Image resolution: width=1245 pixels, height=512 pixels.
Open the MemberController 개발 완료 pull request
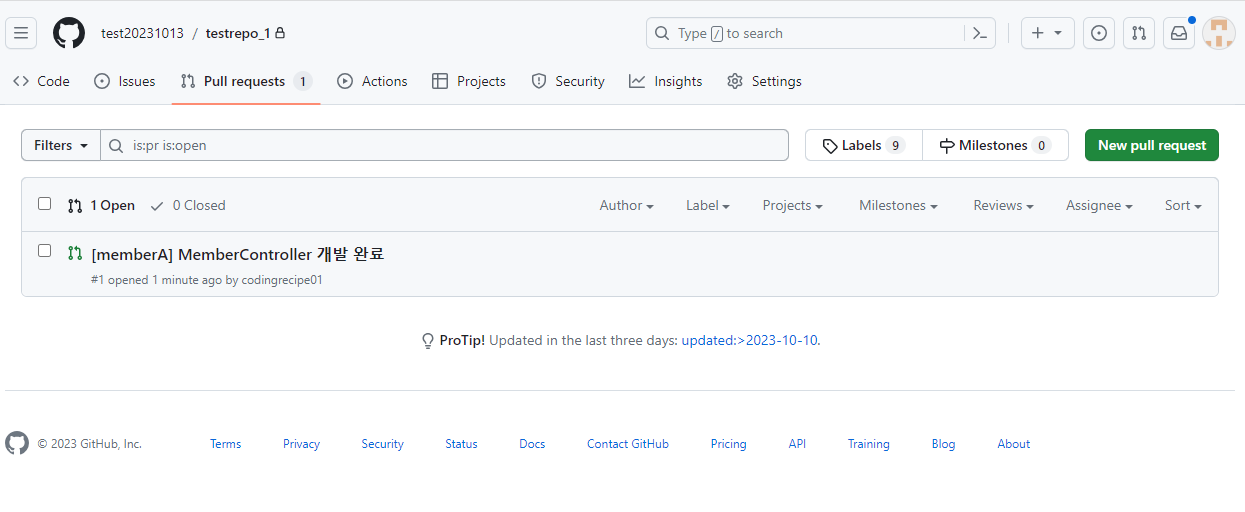238,254
